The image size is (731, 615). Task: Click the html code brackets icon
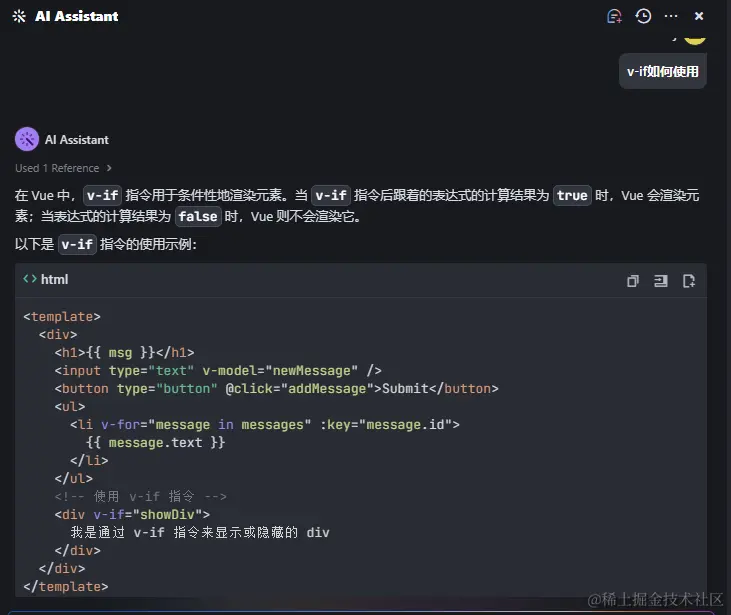[30, 279]
